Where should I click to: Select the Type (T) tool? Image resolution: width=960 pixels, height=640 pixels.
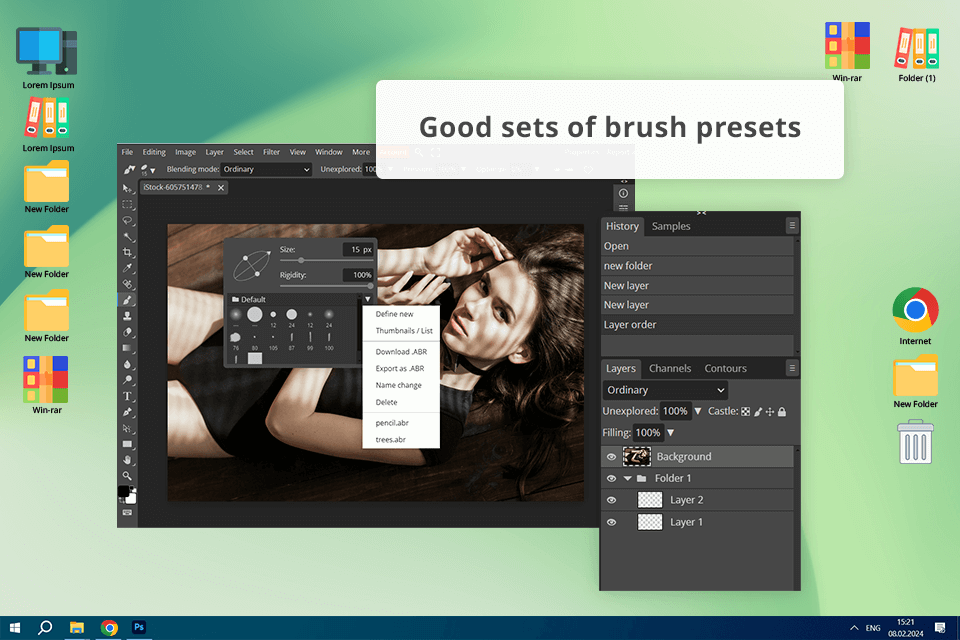pyautogui.click(x=128, y=396)
